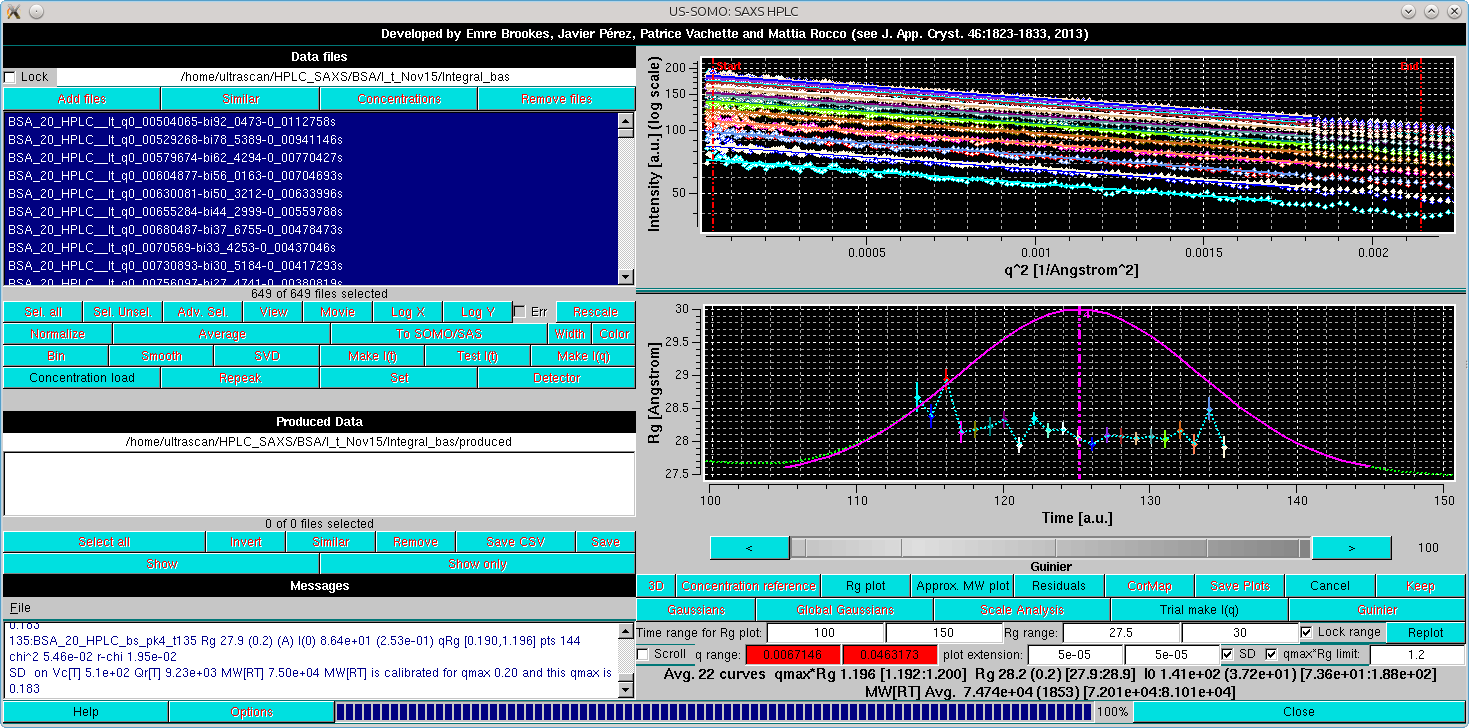Click the View button
This screenshot has height=728, width=1469.
pyautogui.click(x=273, y=312)
